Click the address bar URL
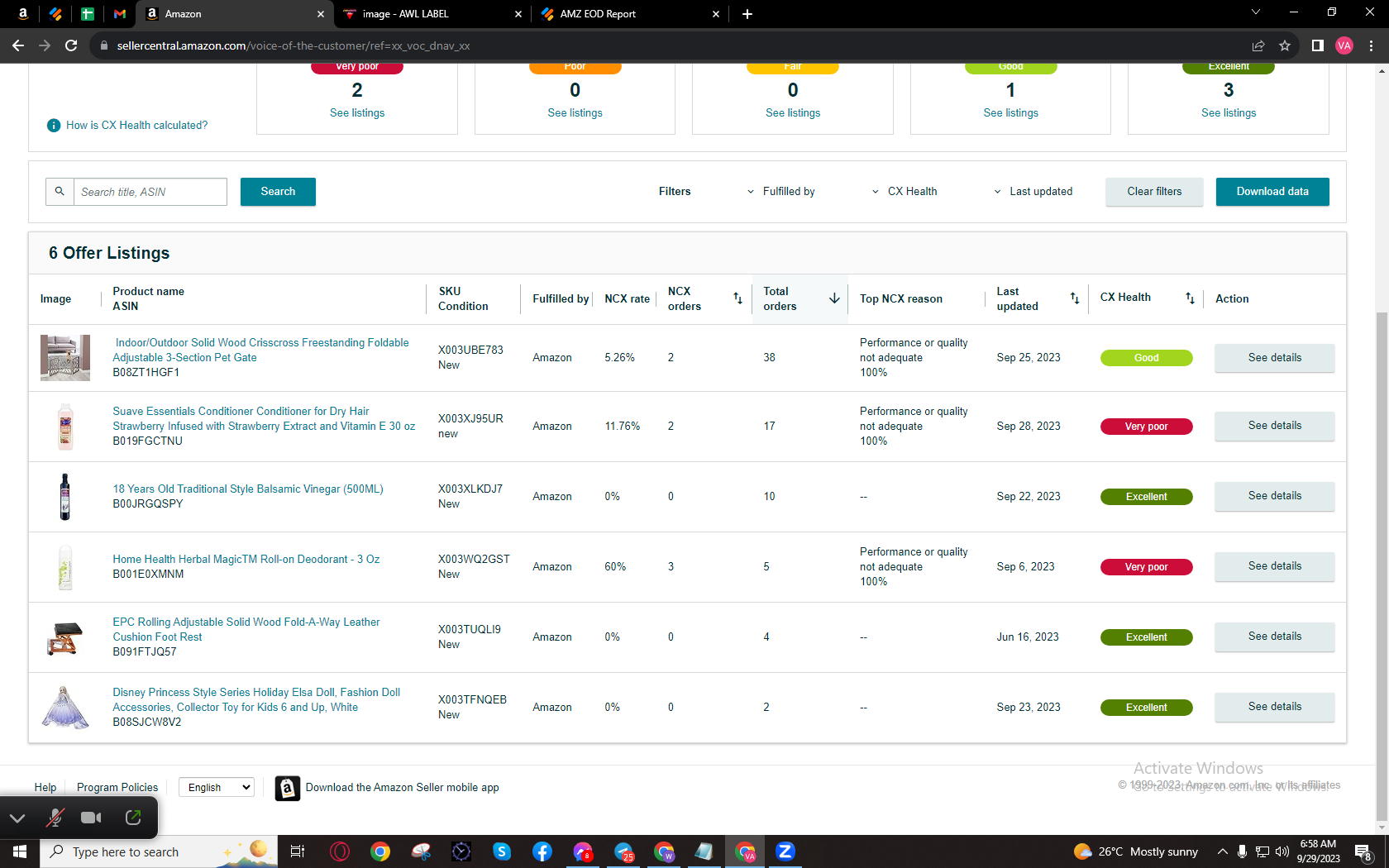 click(x=294, y=45)
